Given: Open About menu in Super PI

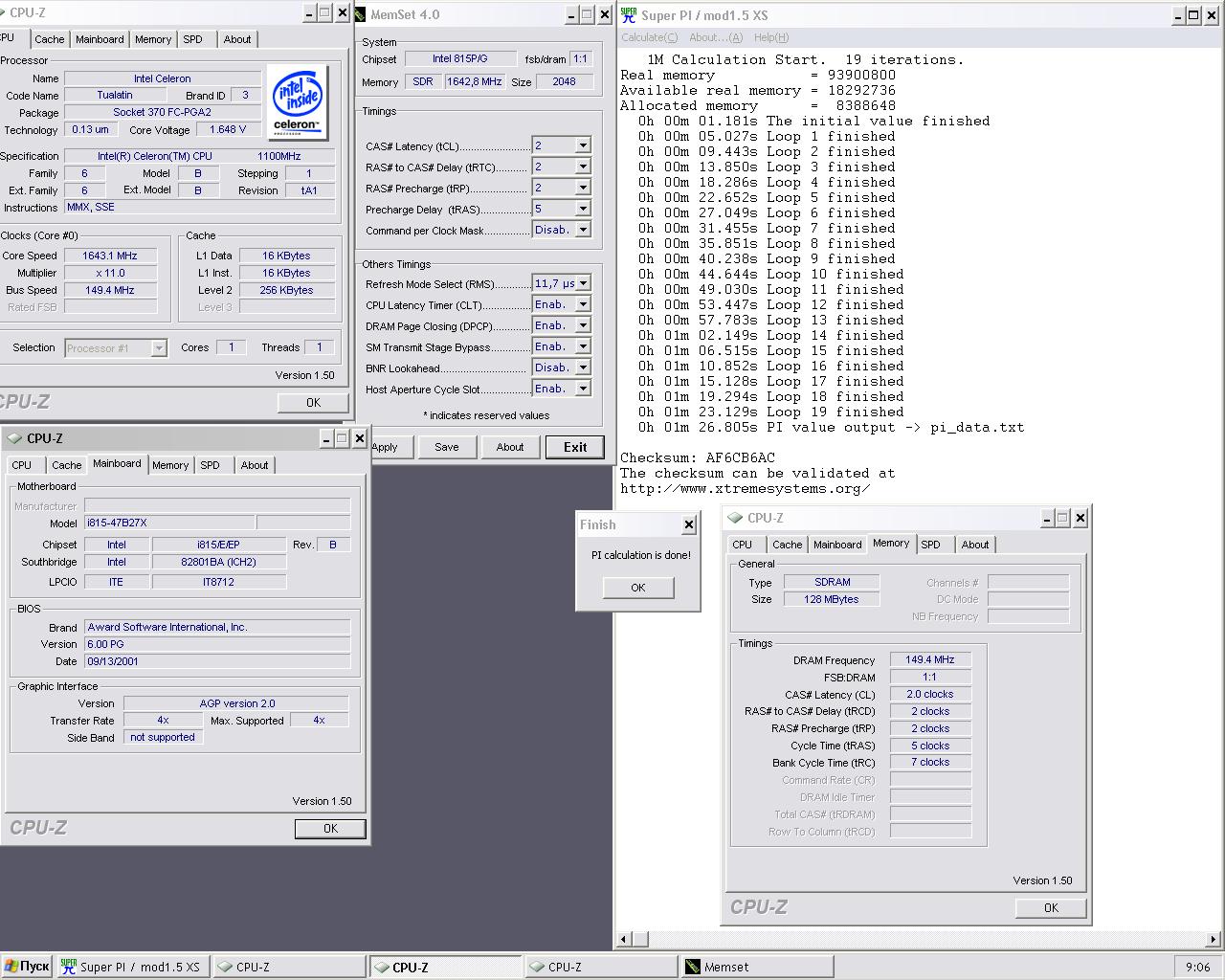Looking at the screenshot, I should pyautogui.click(x=716, y=37).
